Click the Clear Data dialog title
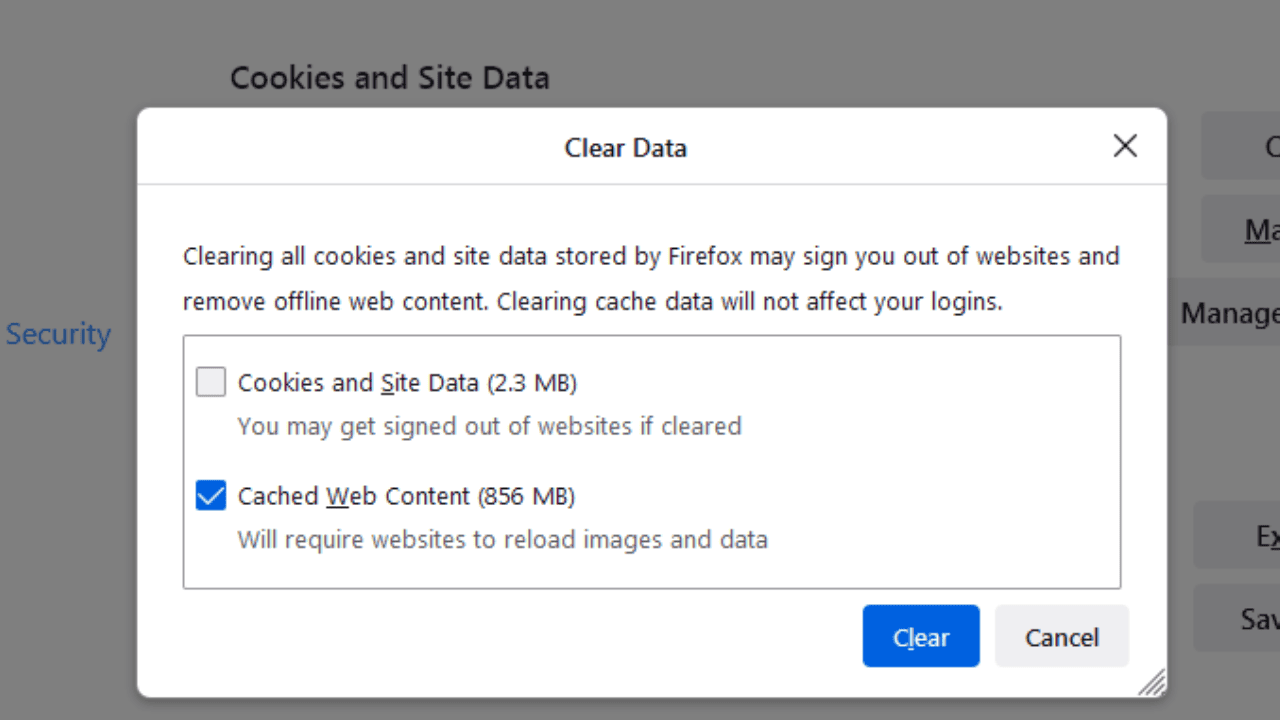 pyautogui.click(x=626, y=148)
